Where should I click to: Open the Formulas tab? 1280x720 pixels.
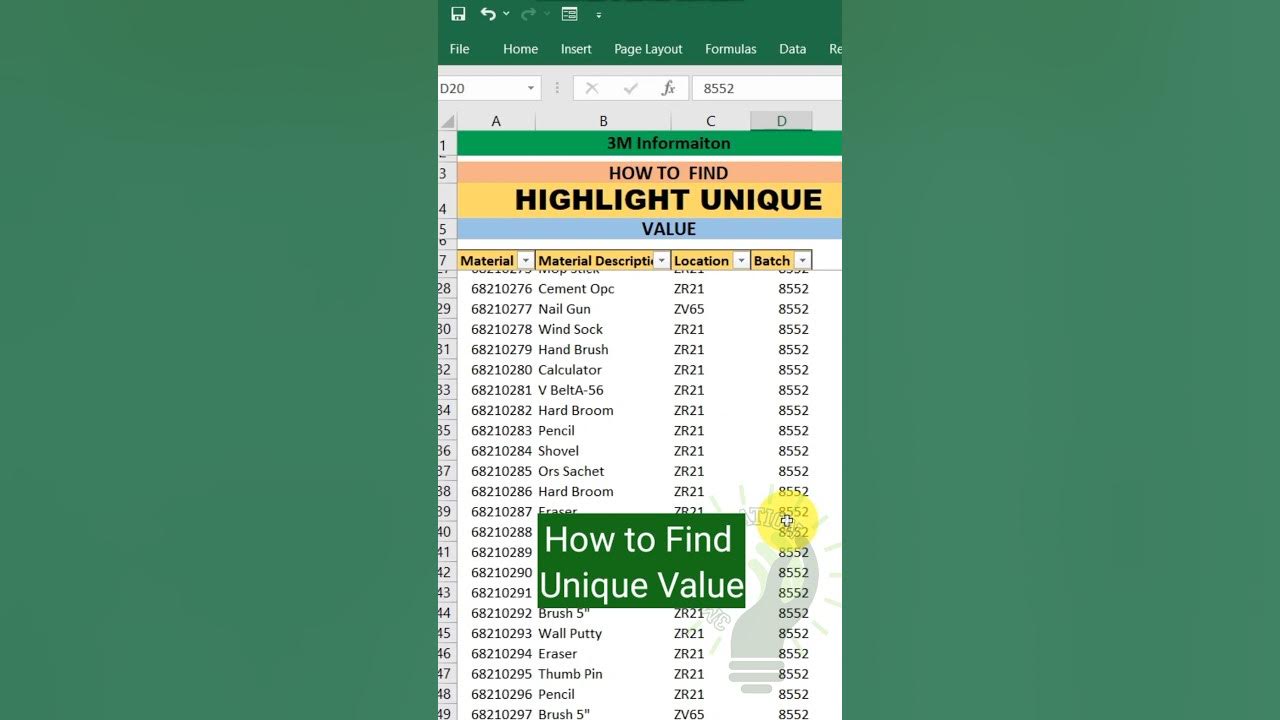[x=730, y=49]
